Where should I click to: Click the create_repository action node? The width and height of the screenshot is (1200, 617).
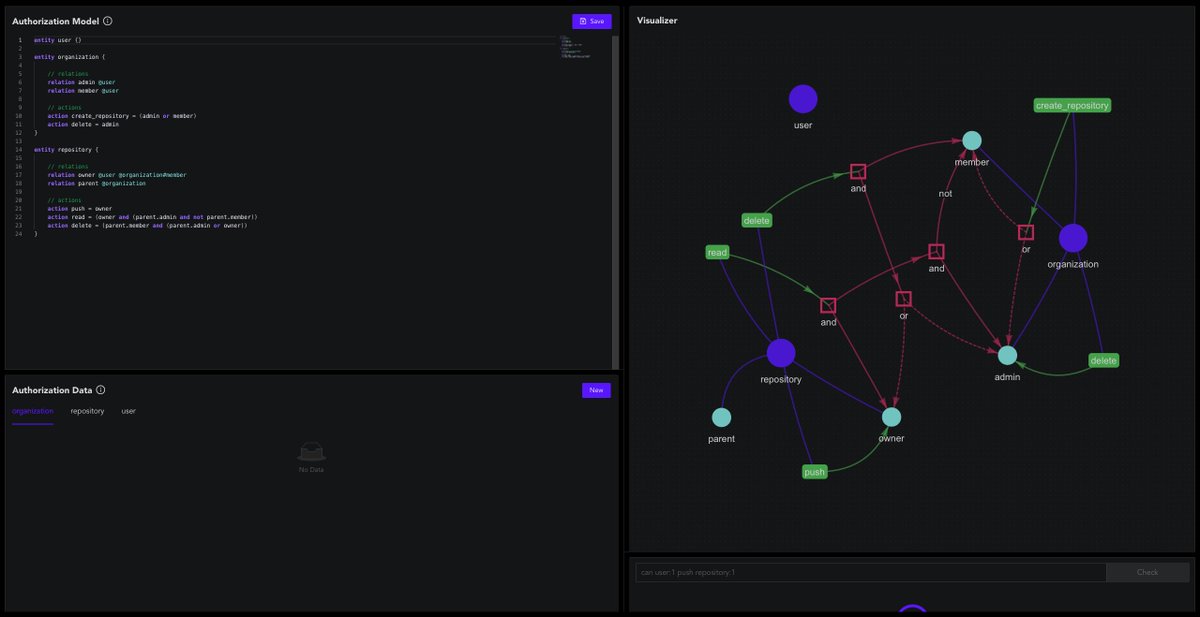click(x=1072, y=105)
